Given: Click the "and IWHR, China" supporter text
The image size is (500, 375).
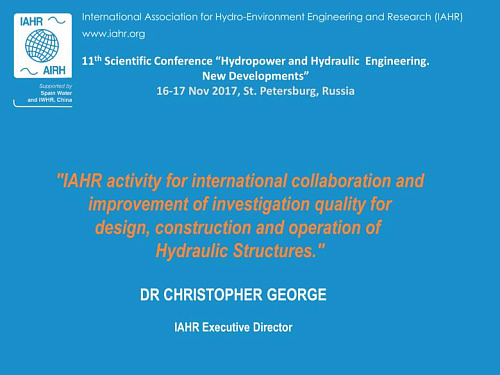Looking at the screenshot, I should click(50, 100).
